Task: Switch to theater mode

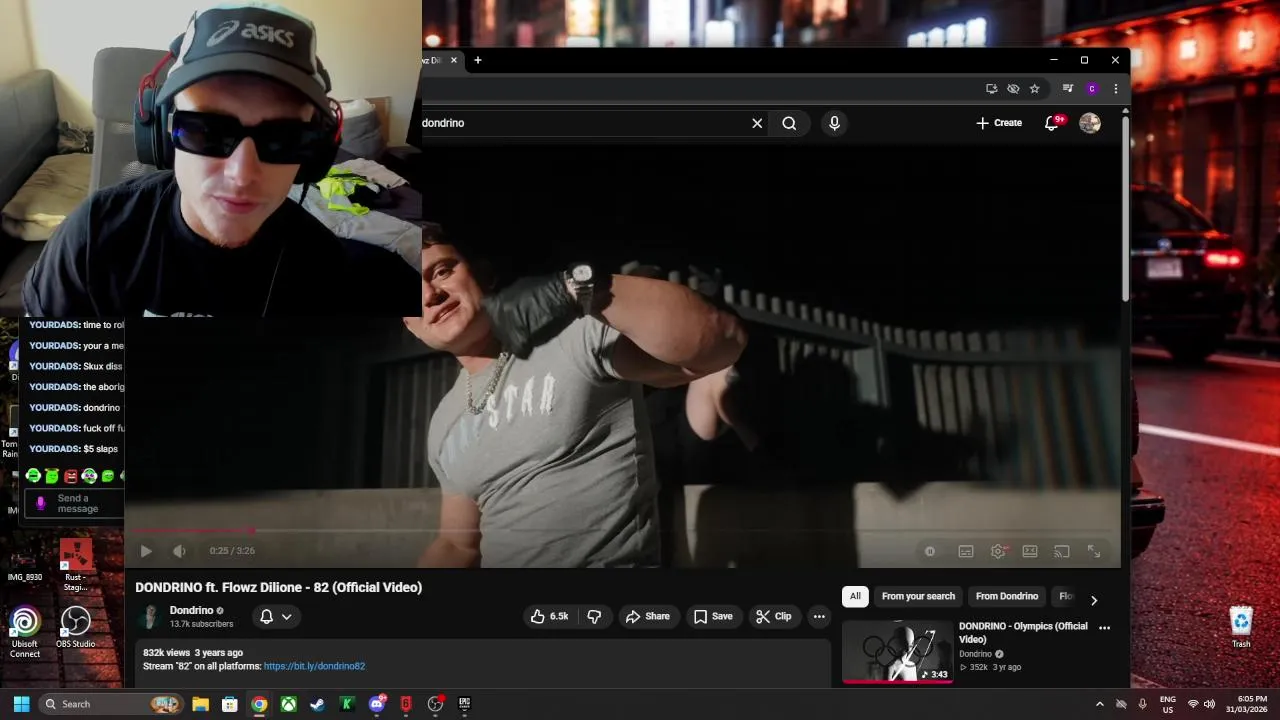Action: [x=1030, y=551]
